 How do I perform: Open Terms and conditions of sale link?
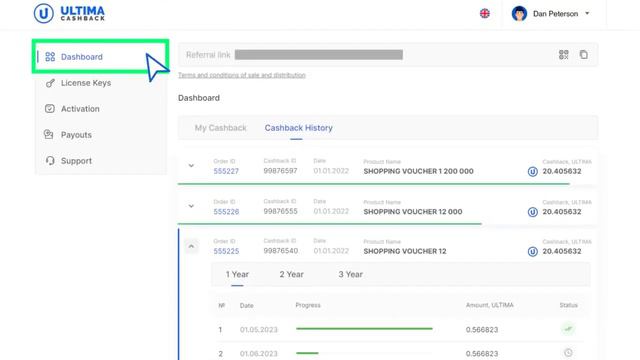pyautogui.click(x=242, y=75)
